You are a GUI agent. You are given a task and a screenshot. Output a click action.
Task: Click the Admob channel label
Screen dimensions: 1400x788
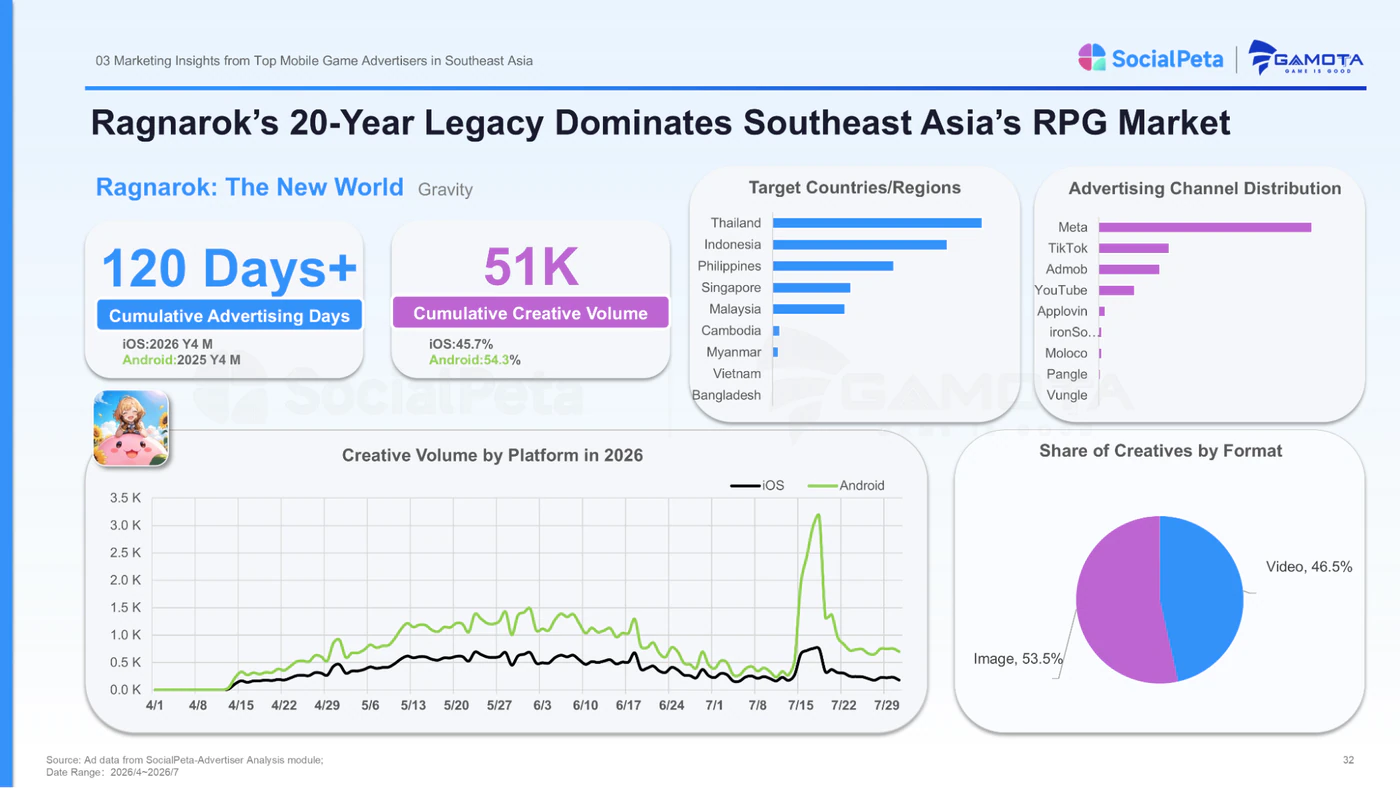click(x=1066, y=269)
